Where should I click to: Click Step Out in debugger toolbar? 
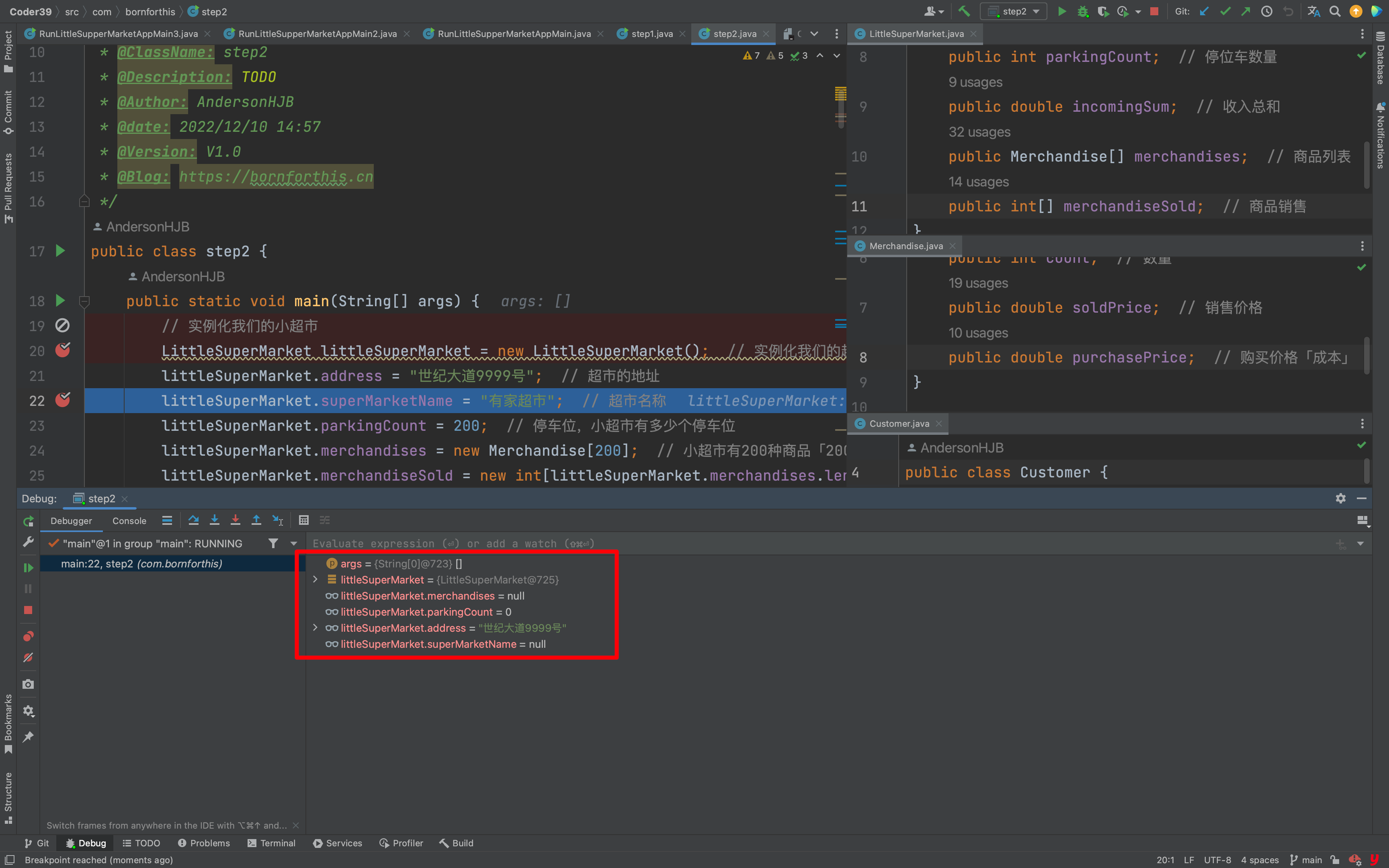coord(256,520)
